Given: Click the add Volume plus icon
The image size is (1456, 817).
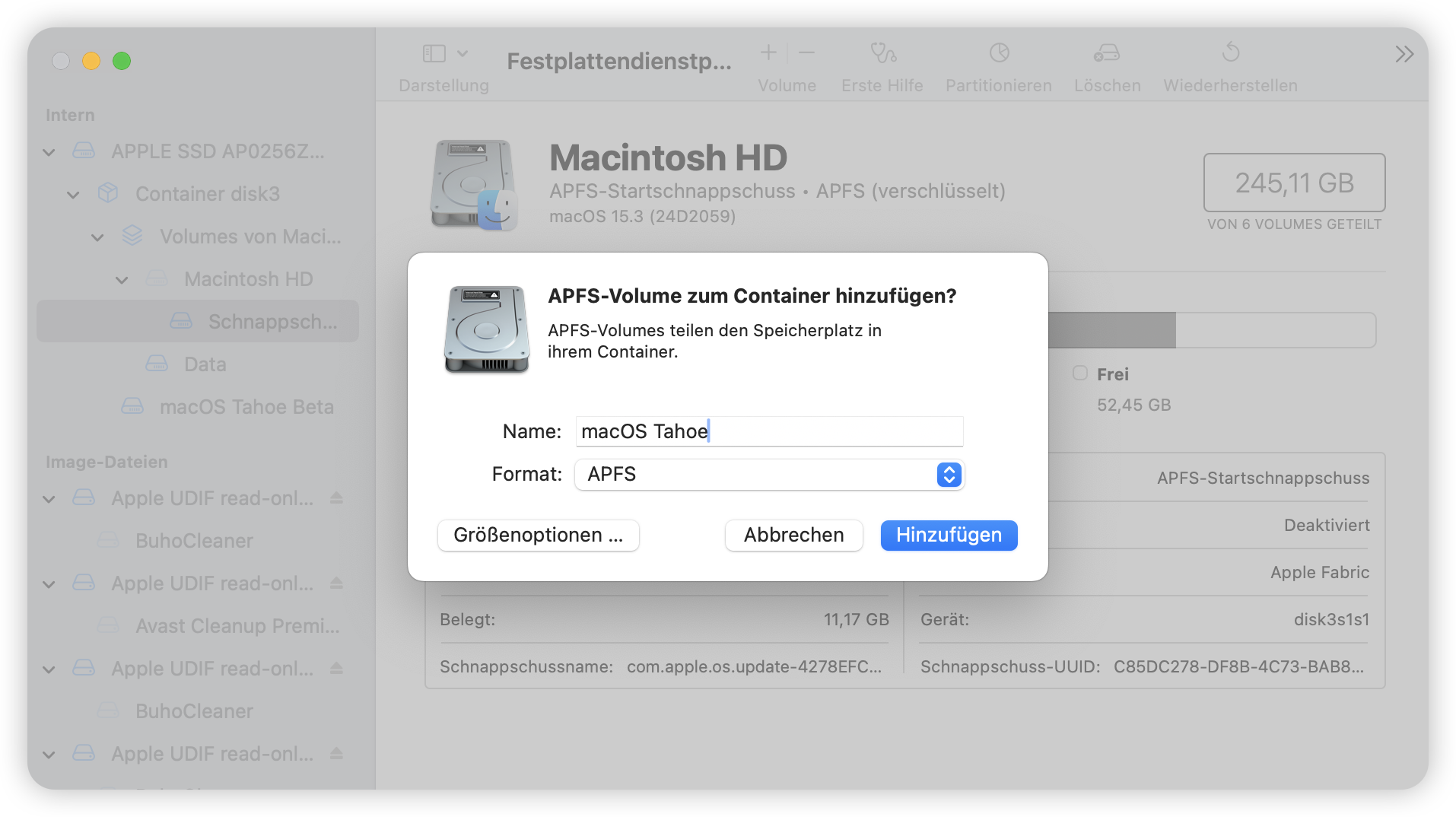Looking at the screenshot, I should 768,52.
